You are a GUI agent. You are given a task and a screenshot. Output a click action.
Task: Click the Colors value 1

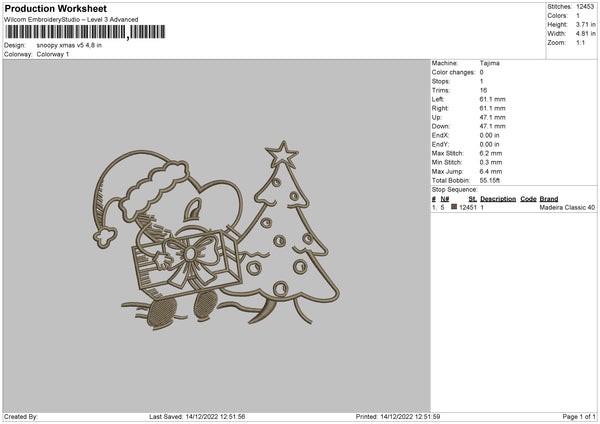578,16
